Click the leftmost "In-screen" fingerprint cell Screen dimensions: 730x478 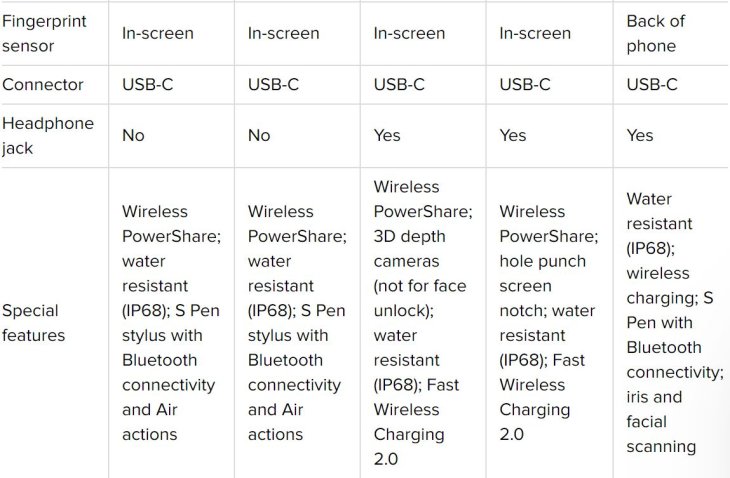[x=158, y=33]
